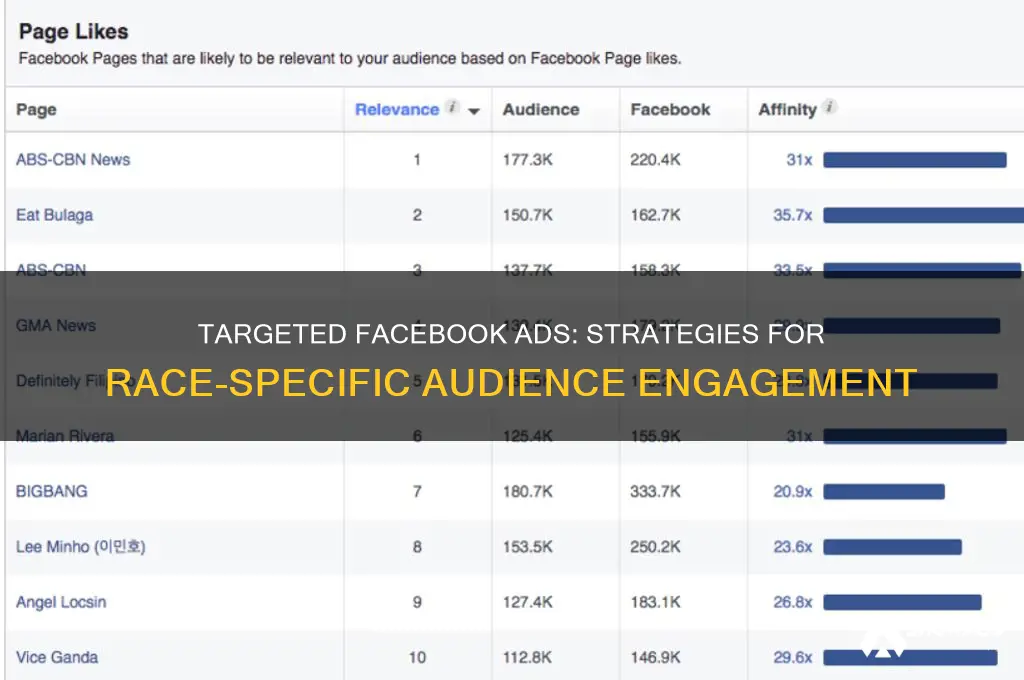Click the 20.9x affinity value
Image resolution: width=1024 pixels, height=680 pixels.
(793, 491)
